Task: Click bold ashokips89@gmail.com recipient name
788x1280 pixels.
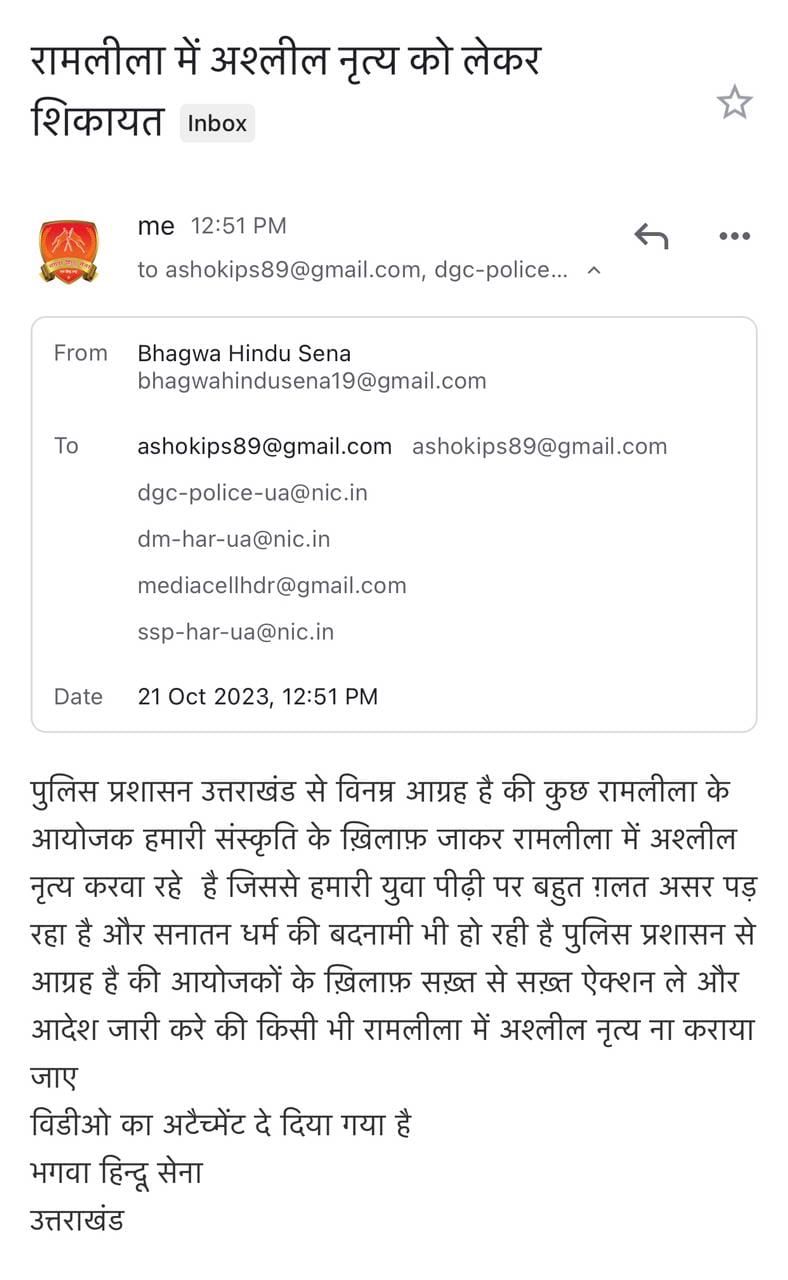Action: (x=264, y=447)
